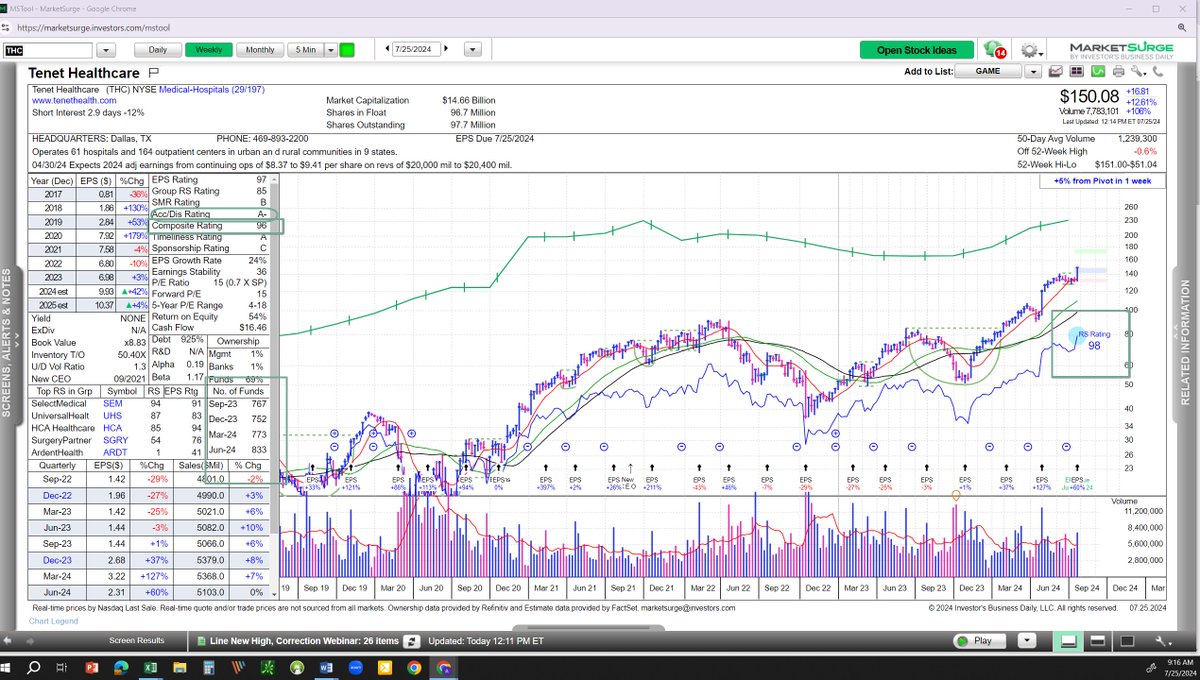The width and height of the screenshot is (1200, 680).
Task: Expand the ticker symbol dropdown arrow
Action: [x=107, y=49]
